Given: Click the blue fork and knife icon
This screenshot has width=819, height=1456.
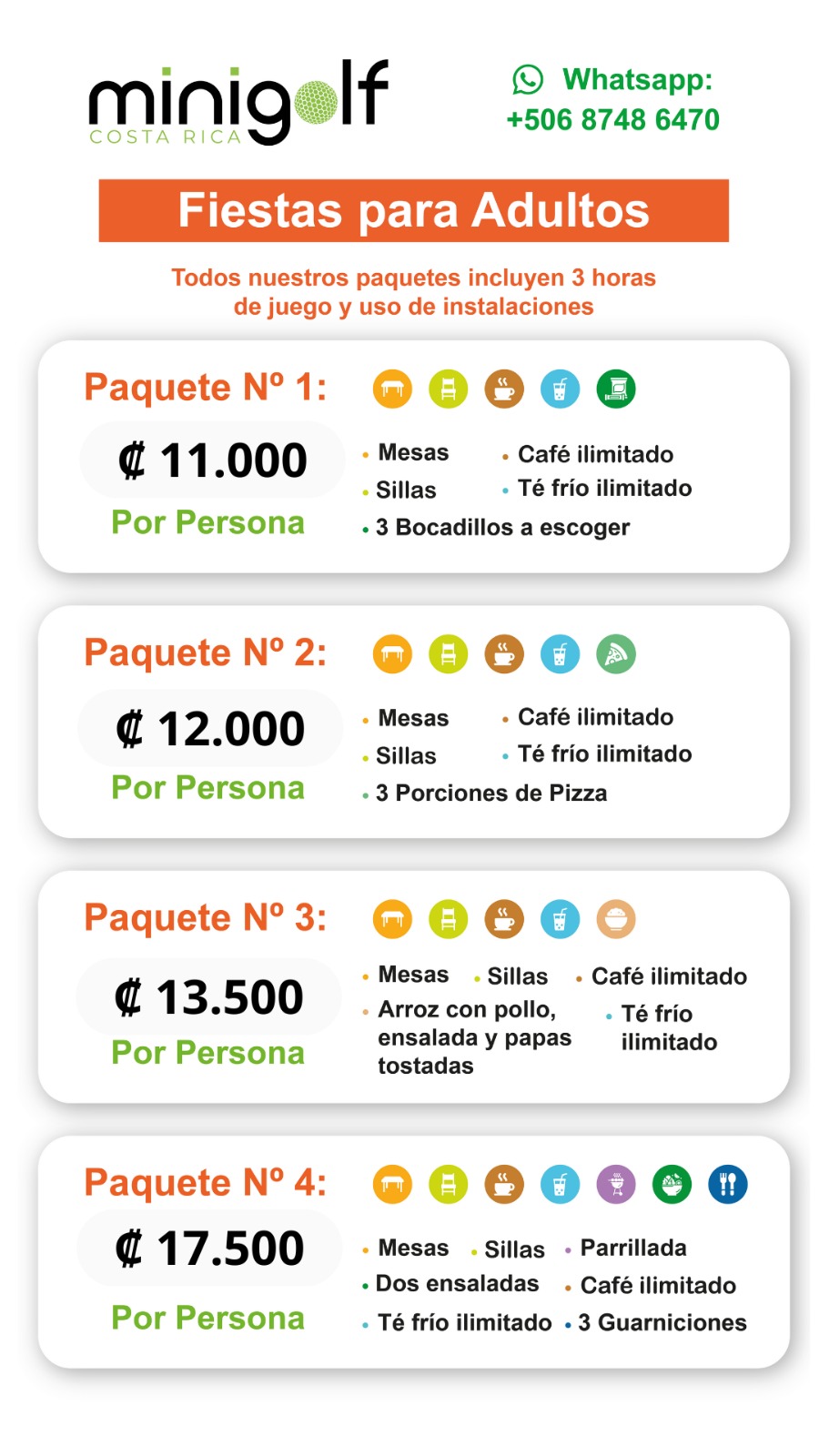Looking at the screenshot, I should pyautogui.click(x=728, y=1185).
